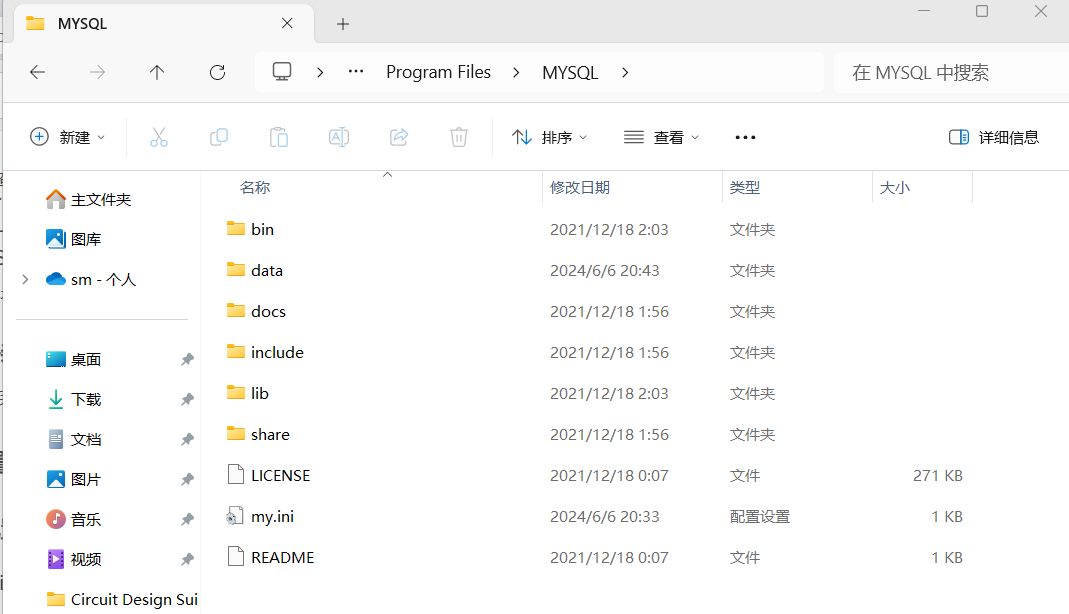Select the data folder icon
The image size is (1069, 614).
[236, 269]
